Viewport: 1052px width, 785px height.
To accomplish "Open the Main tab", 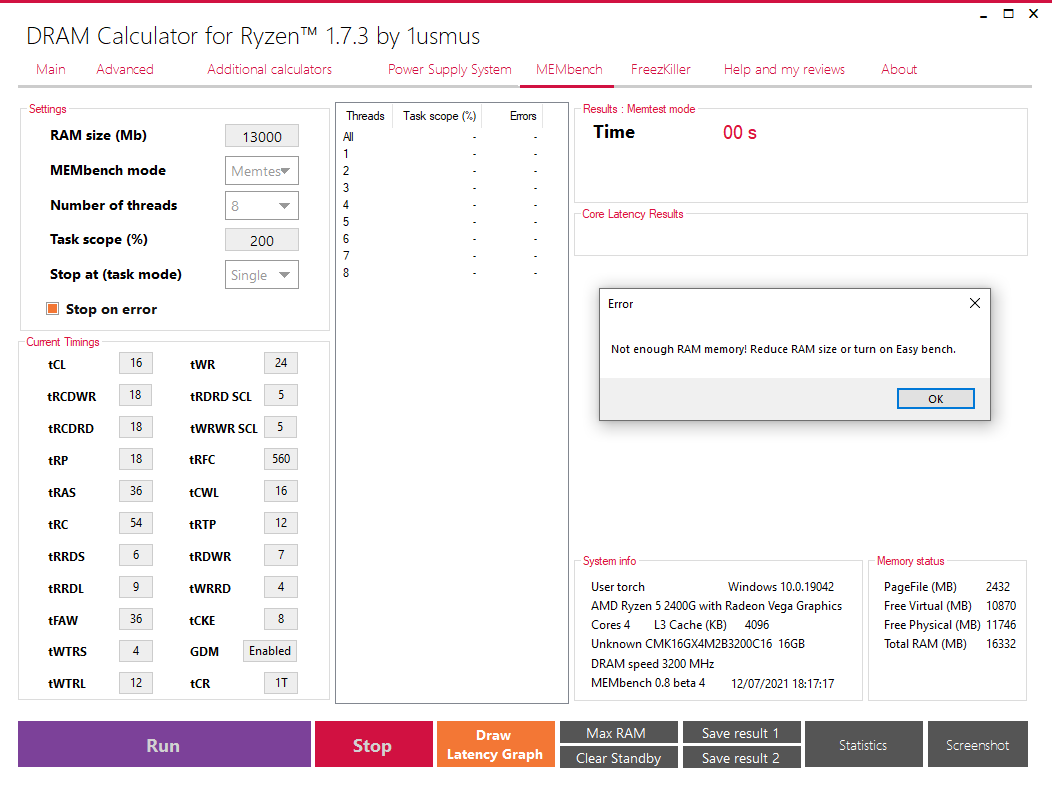I will [x=51, y=69].
